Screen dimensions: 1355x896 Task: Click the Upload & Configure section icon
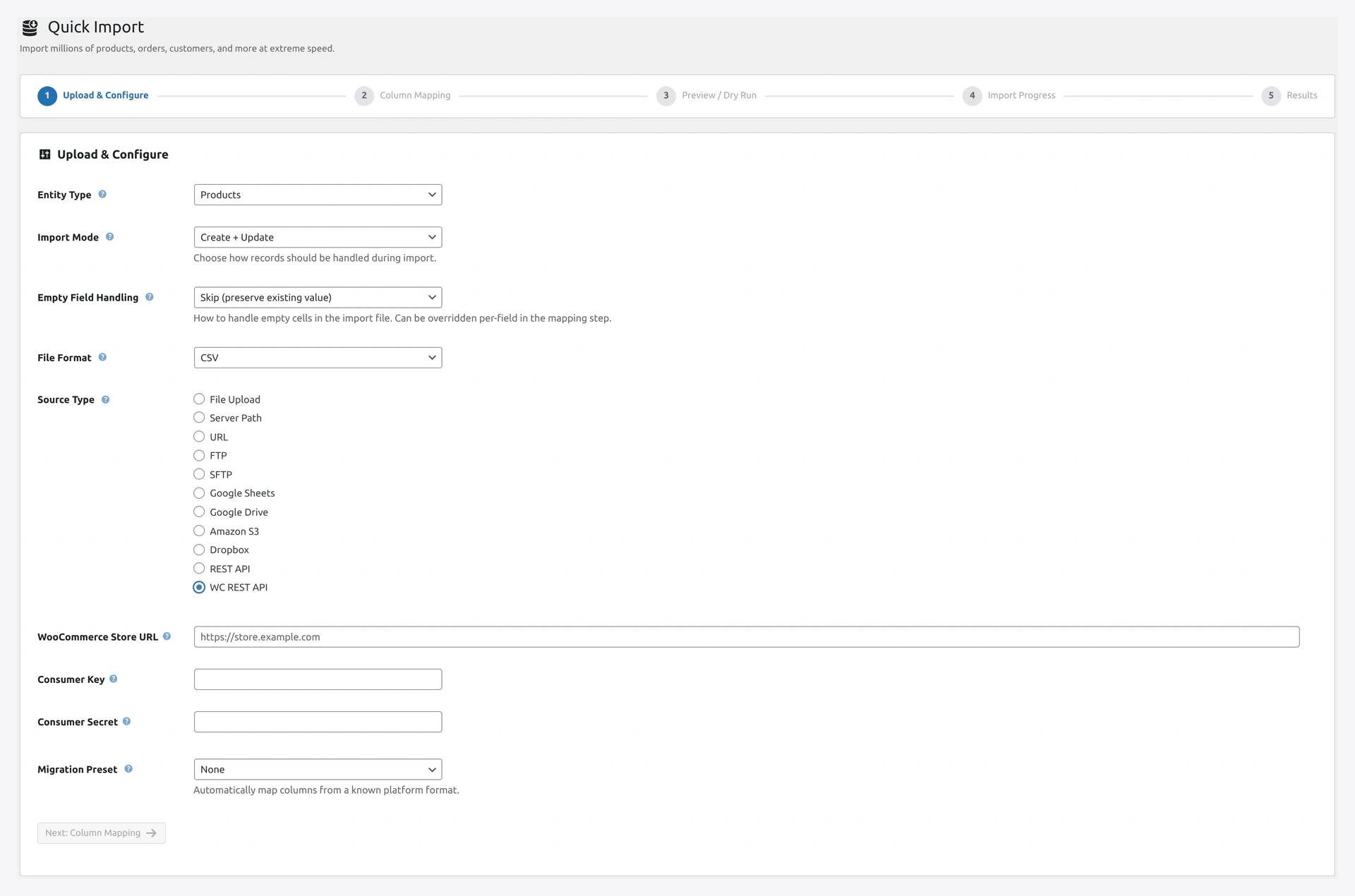pyautogui.click(x=44, y=155)
